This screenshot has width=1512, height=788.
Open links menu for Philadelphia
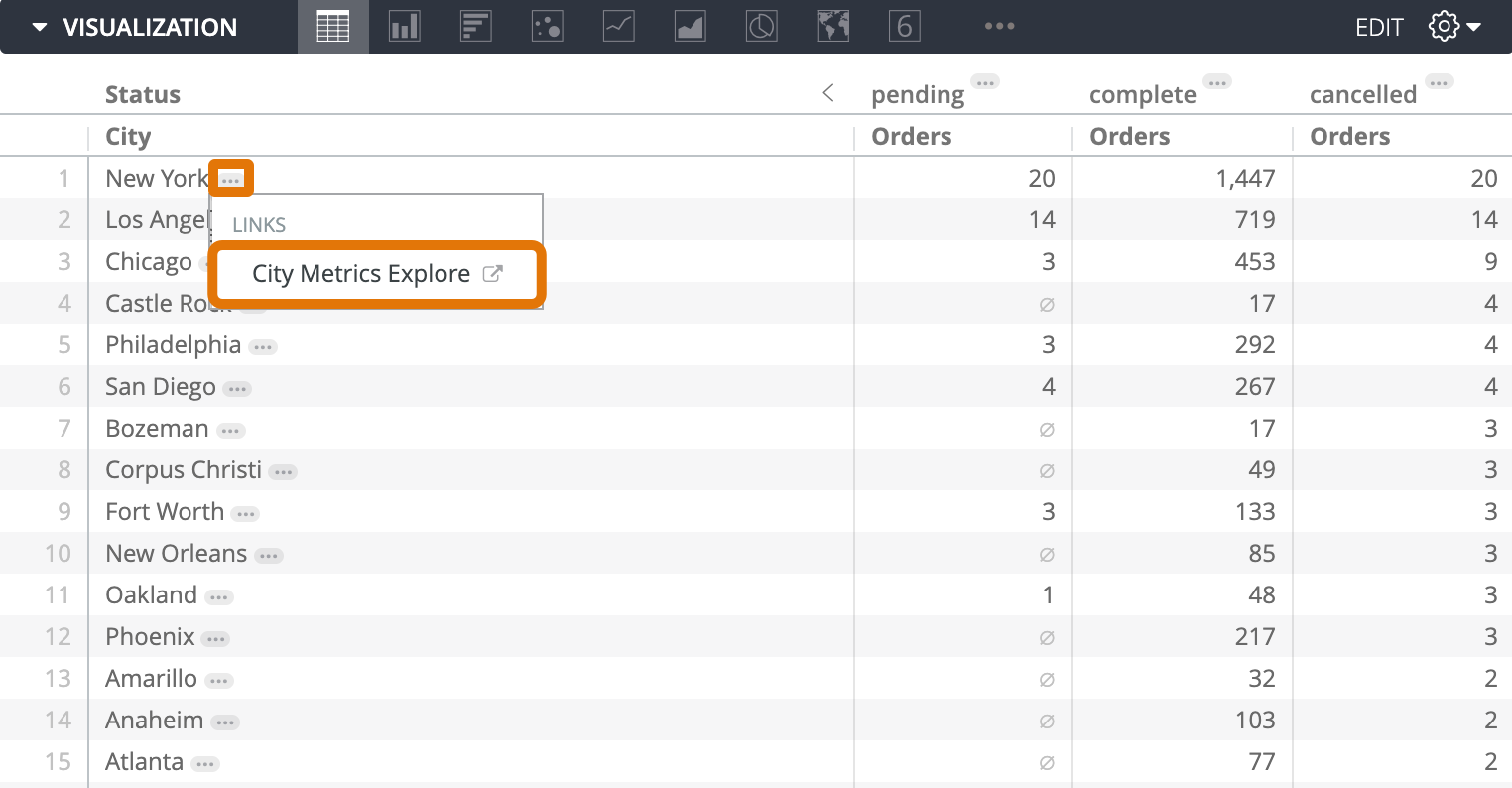[x=263, y=347]
